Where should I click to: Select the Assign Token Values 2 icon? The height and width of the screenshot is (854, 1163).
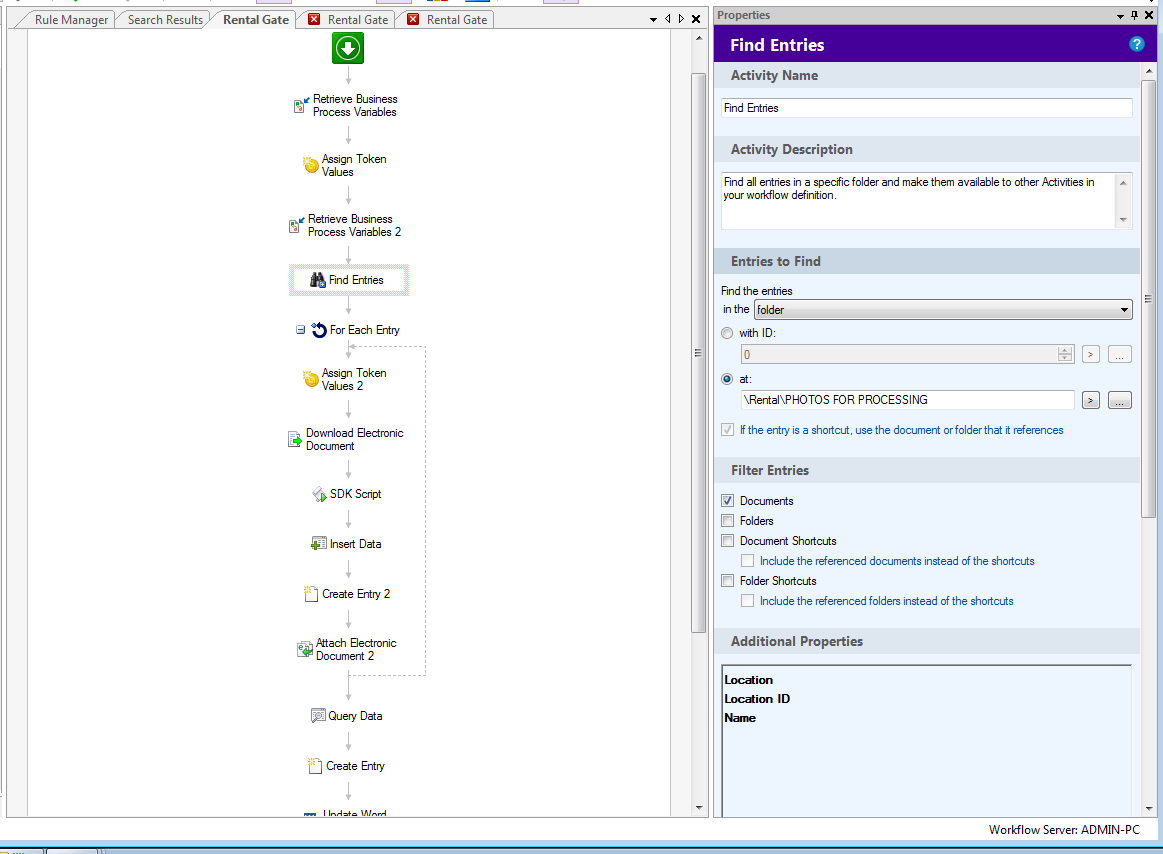coord(311,379)
